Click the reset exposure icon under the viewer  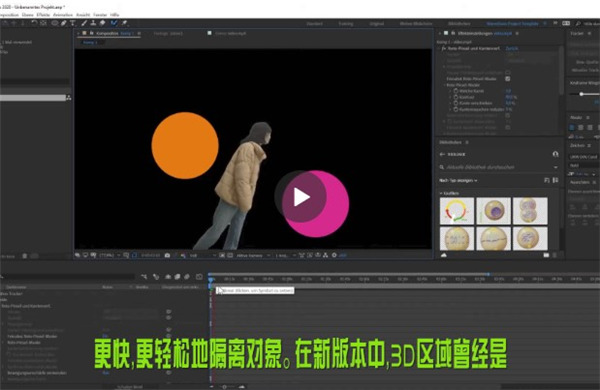(x=334, y=255)
